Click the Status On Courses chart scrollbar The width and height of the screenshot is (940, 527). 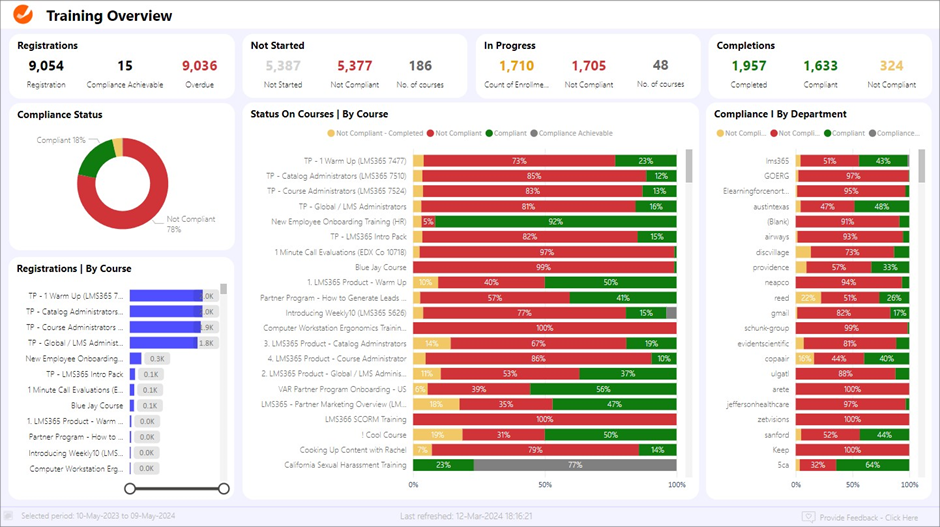[688, 166]
